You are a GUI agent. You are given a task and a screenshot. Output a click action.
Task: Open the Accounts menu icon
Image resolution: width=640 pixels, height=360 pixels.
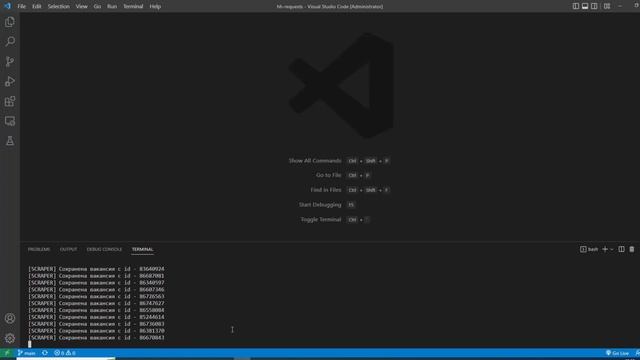[x=10, y=318]
